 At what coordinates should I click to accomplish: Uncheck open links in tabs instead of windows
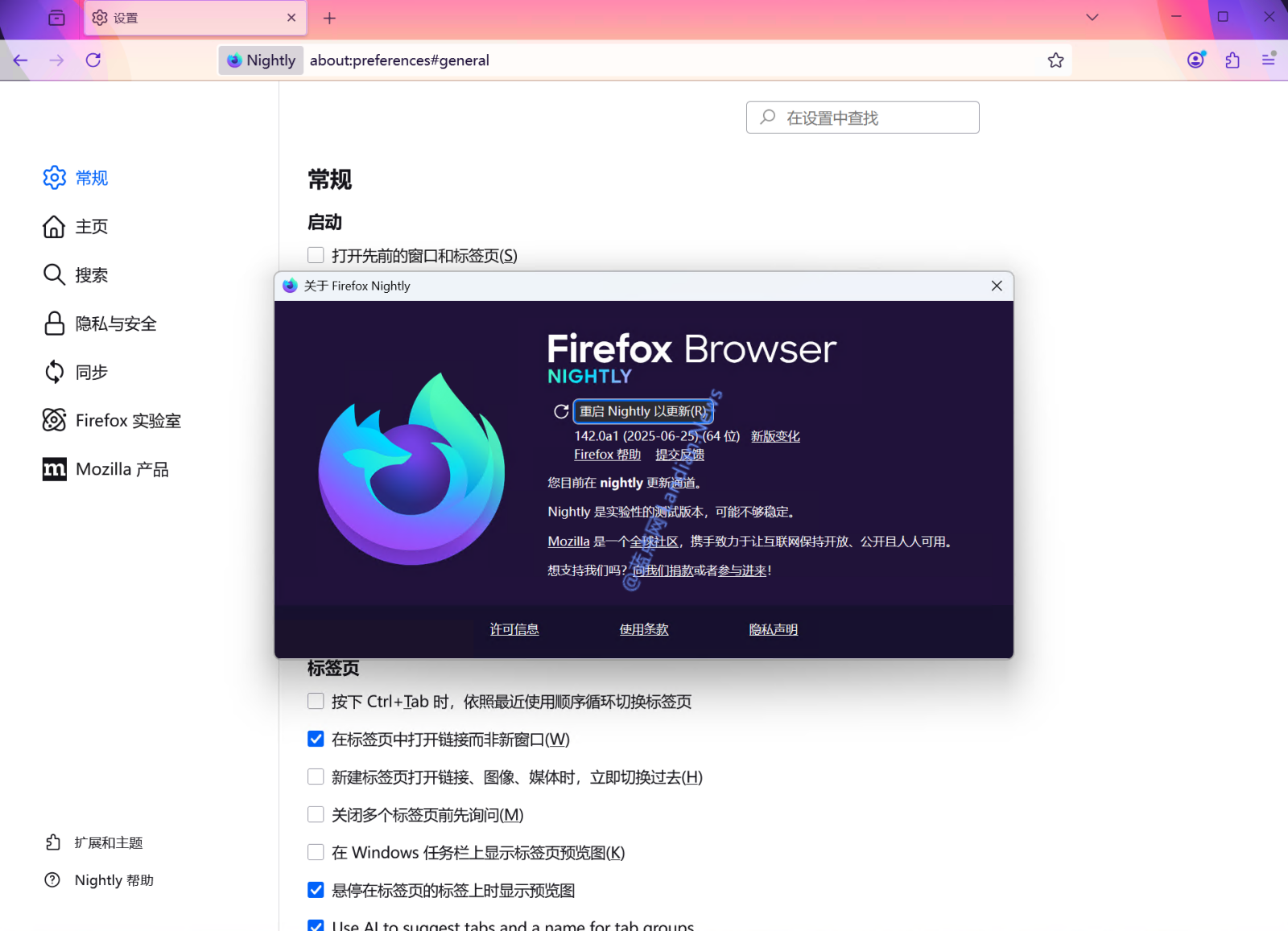(316, 739)
